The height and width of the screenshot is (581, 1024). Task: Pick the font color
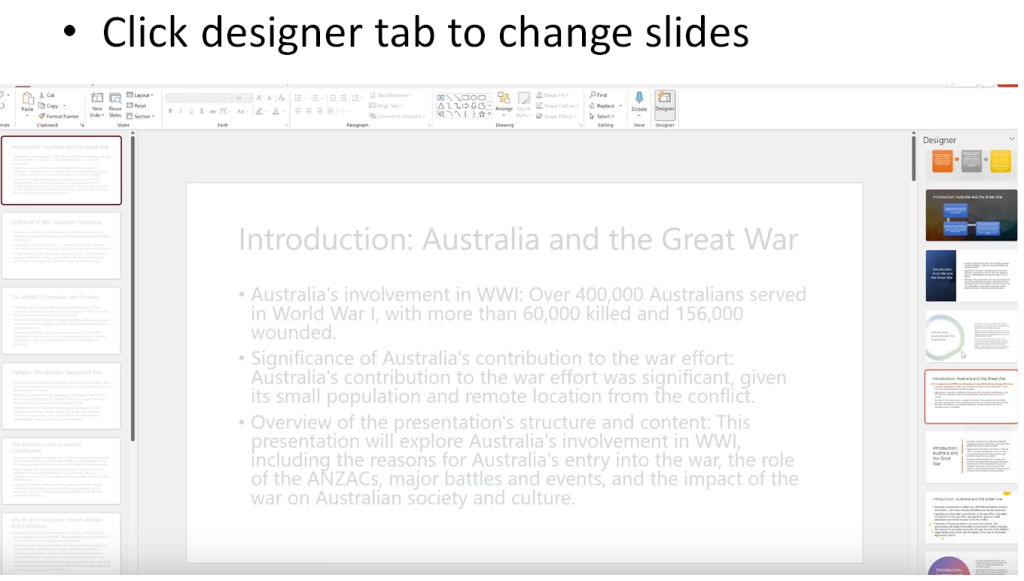coord(276,111)
